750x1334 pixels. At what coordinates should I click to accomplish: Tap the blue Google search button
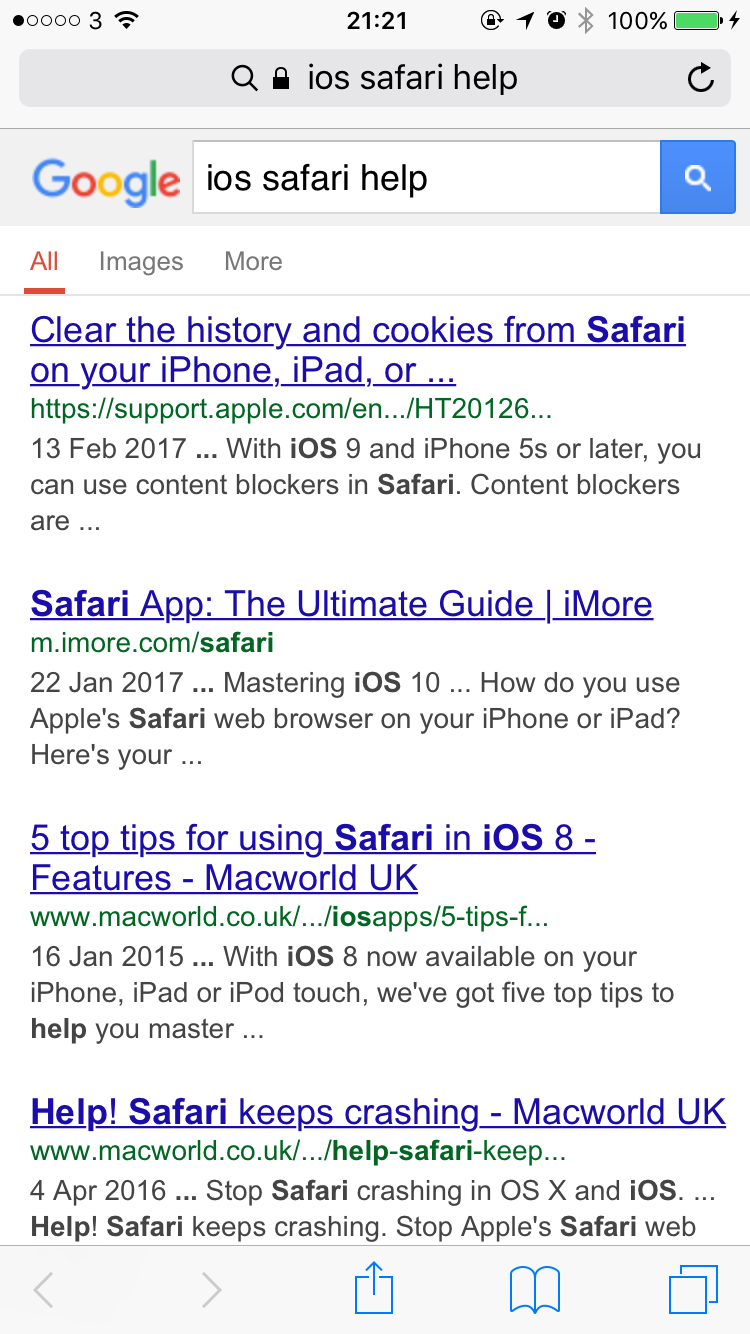click(698, 178)
